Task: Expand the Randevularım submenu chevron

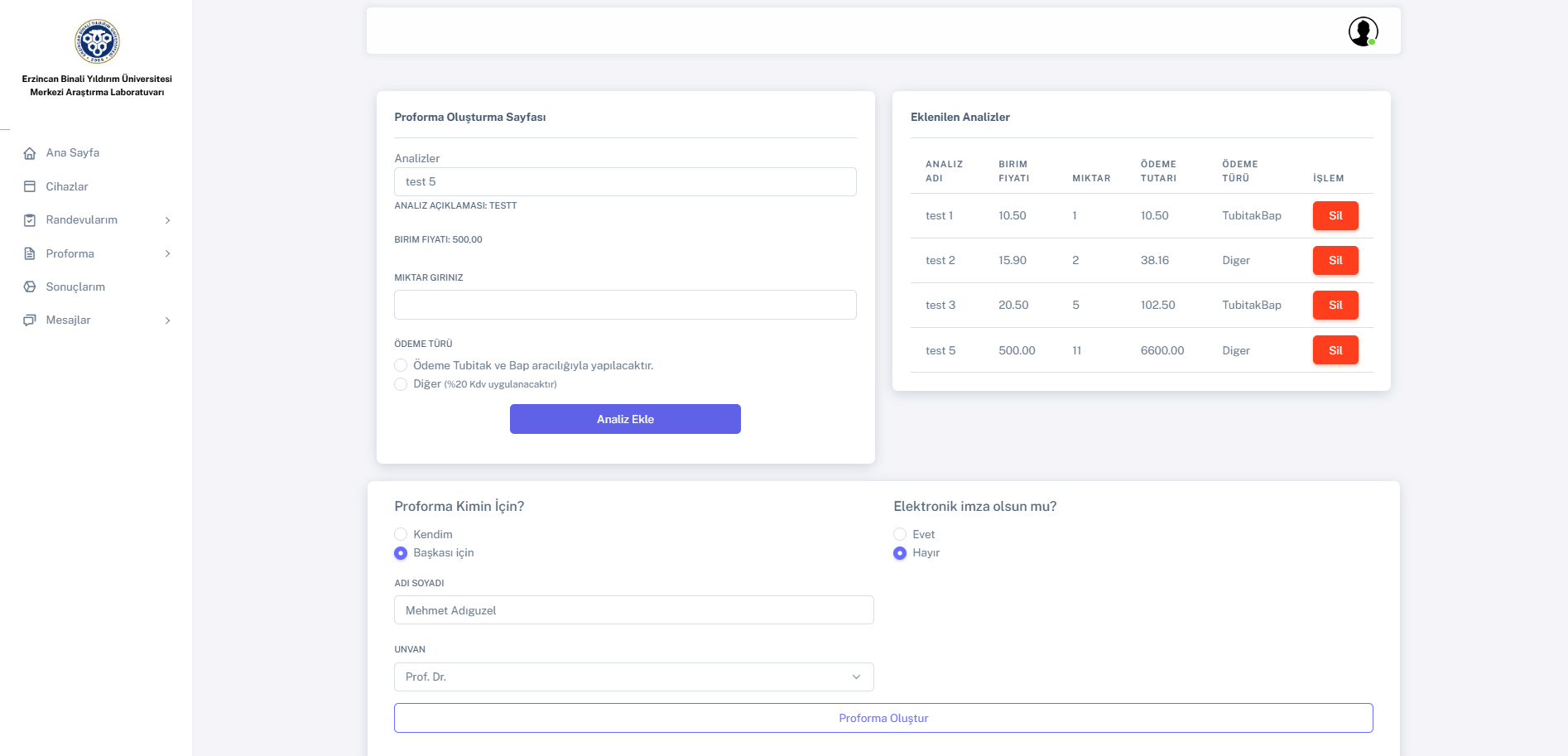Action: [x=167, y=220]
